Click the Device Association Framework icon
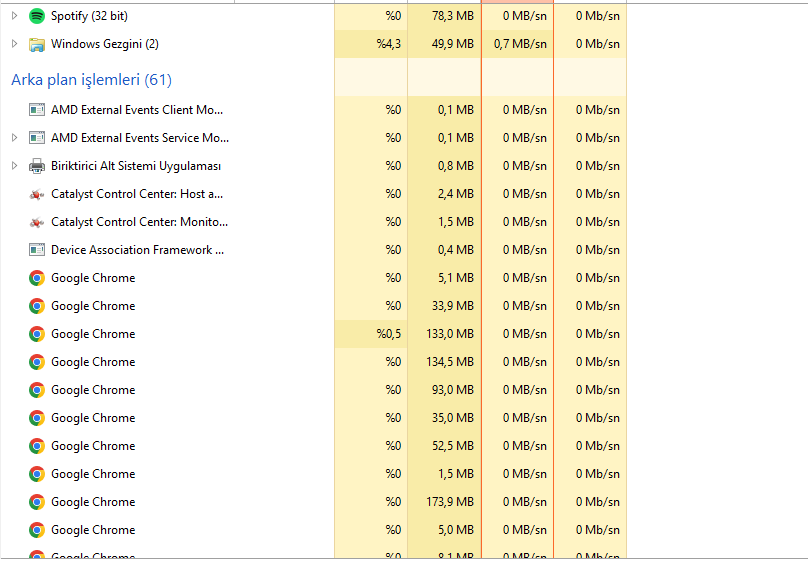This screenshot has width=808, height=561. point(37,250)
